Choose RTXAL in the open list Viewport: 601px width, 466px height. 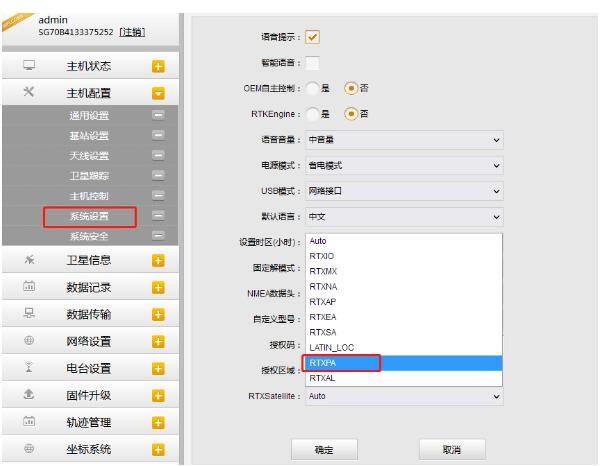point(404,378)
